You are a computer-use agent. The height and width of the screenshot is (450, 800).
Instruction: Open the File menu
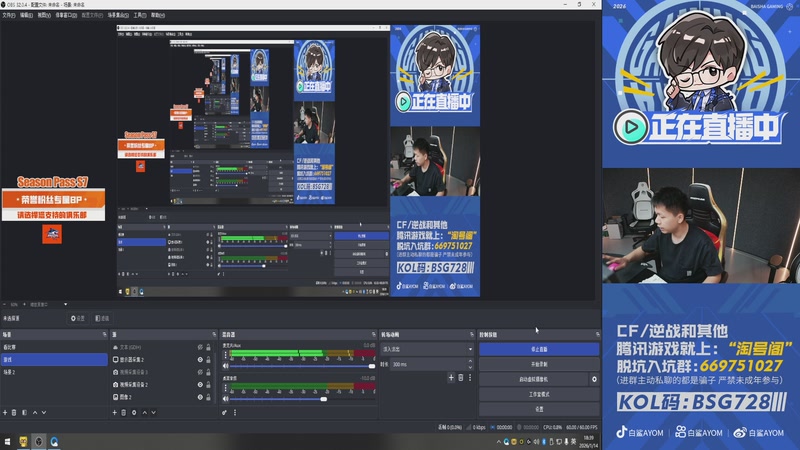(x=8, y=15)
